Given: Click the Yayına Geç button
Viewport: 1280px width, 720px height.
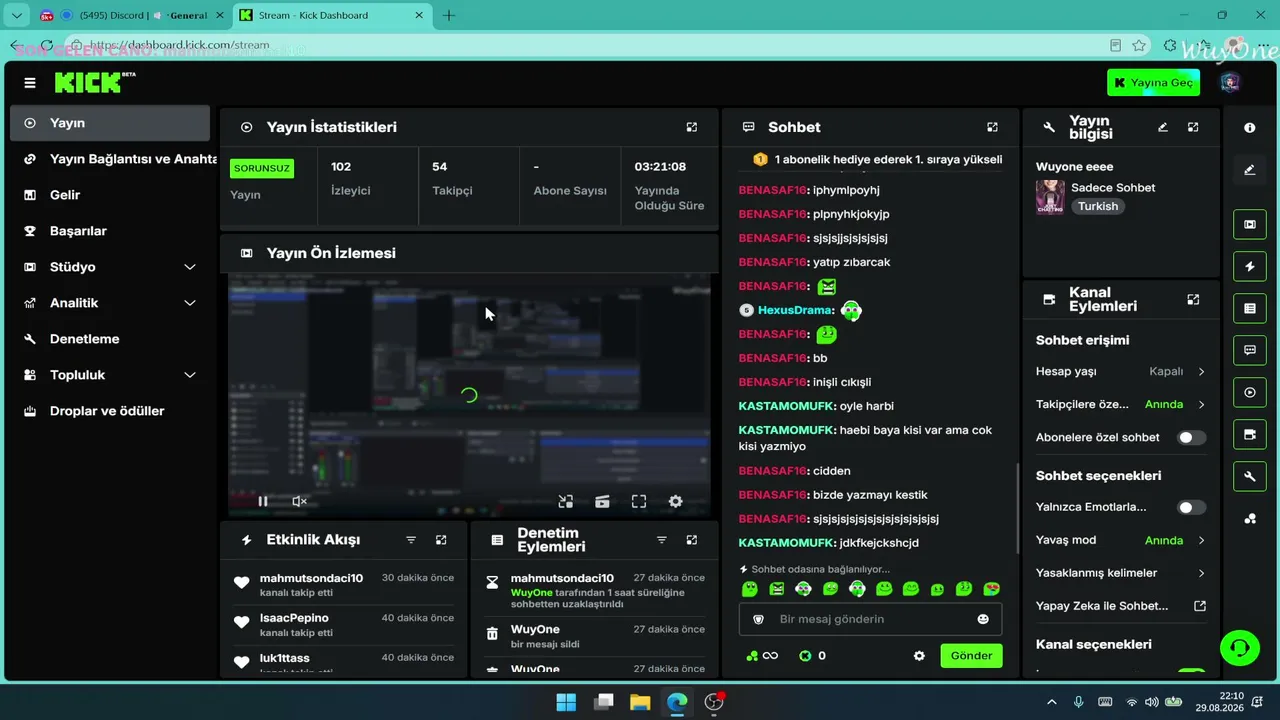Looking at the screenshot, I should click(x=1154, y=82).
